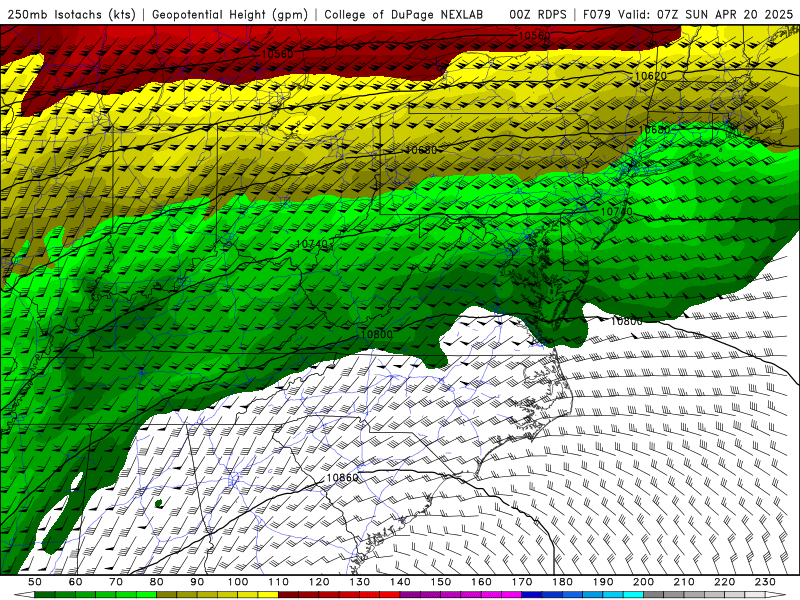
Task: Click the 10620 height contour label
Action: [x=650, y=76]
